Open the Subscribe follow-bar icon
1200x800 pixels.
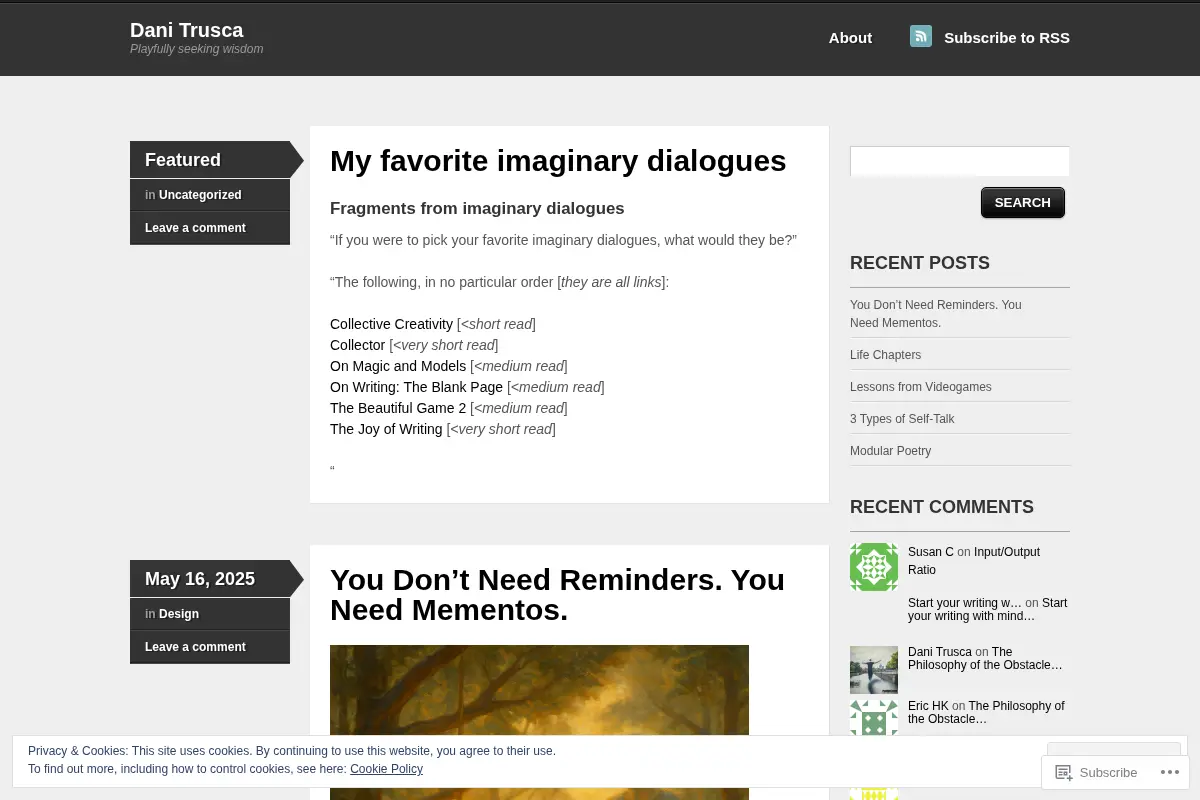(1064, 772)
